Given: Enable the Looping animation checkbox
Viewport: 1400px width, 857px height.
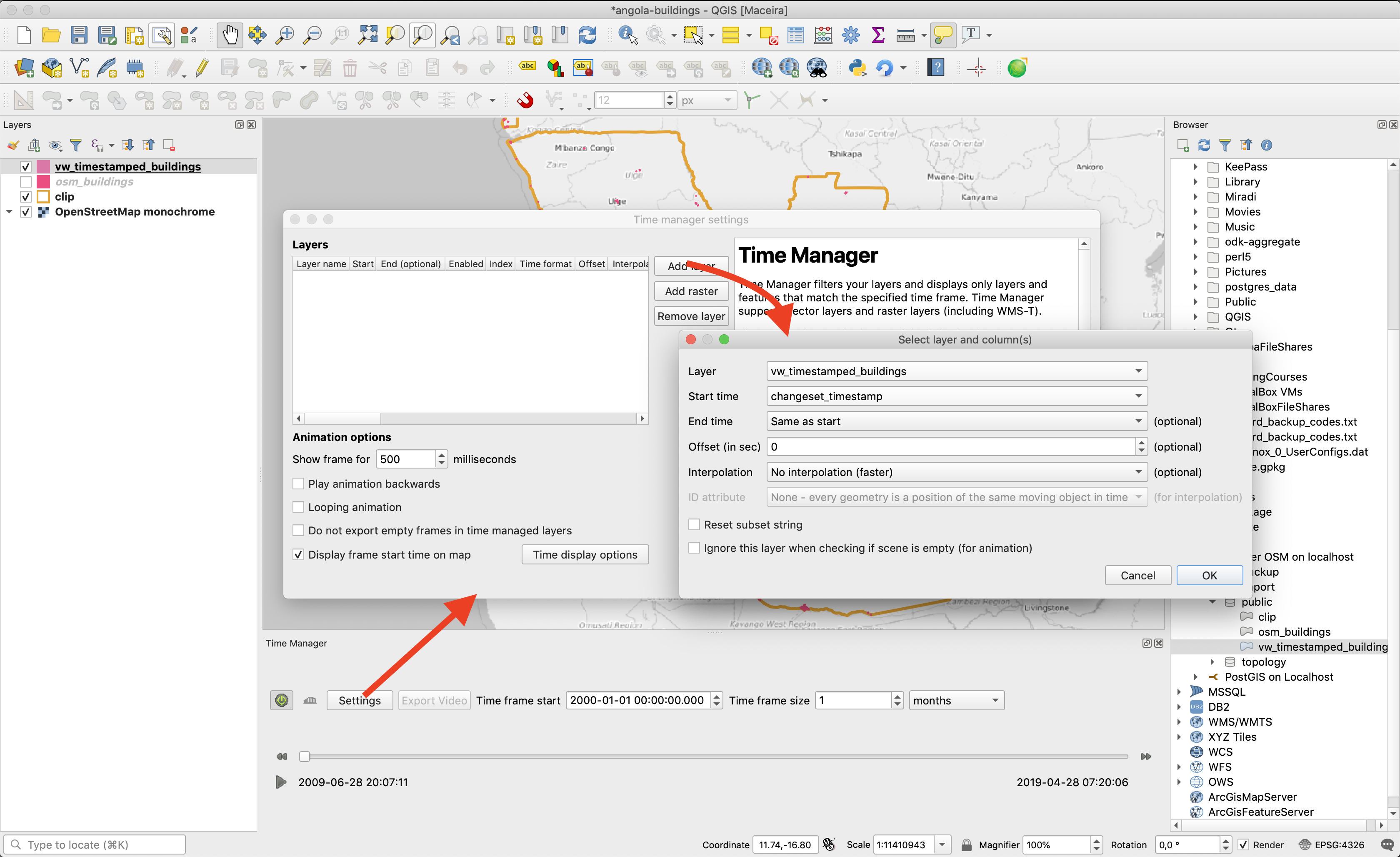Looking at the screenshot, I should 298,507.
